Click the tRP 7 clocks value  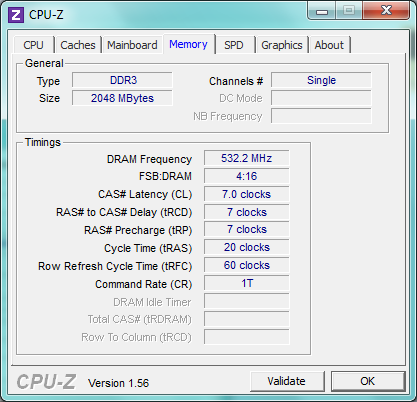pos(247,229)
